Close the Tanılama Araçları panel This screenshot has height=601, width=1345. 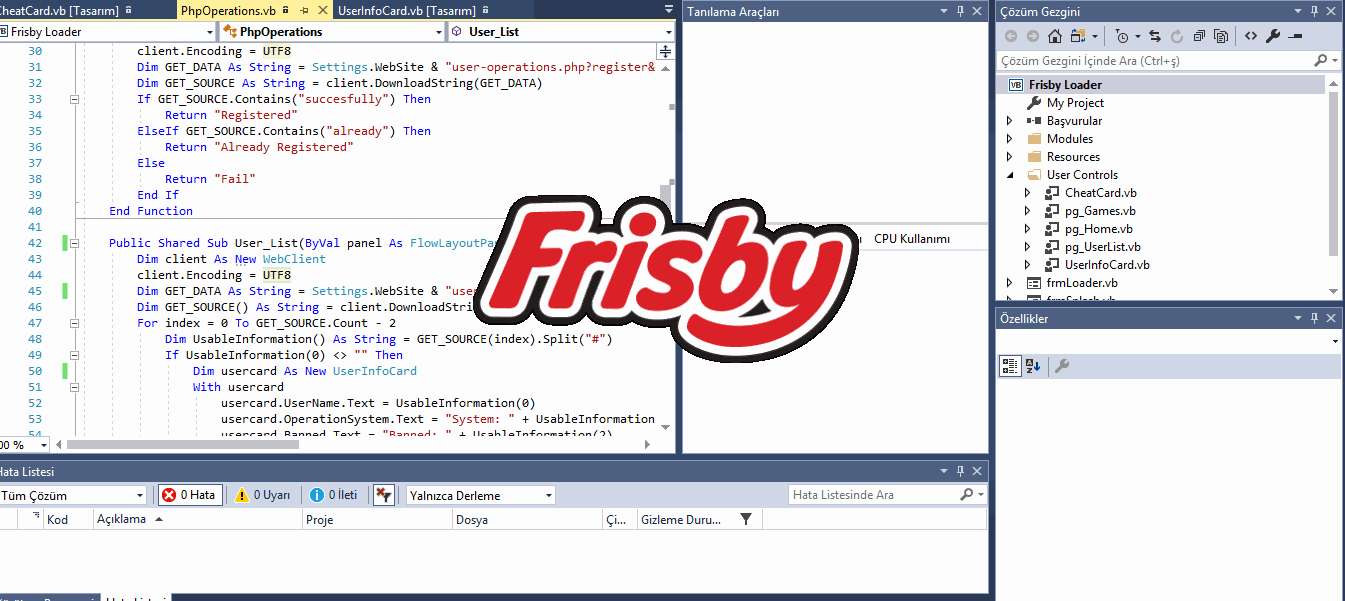pyautogui.click(x=977, y=11)
